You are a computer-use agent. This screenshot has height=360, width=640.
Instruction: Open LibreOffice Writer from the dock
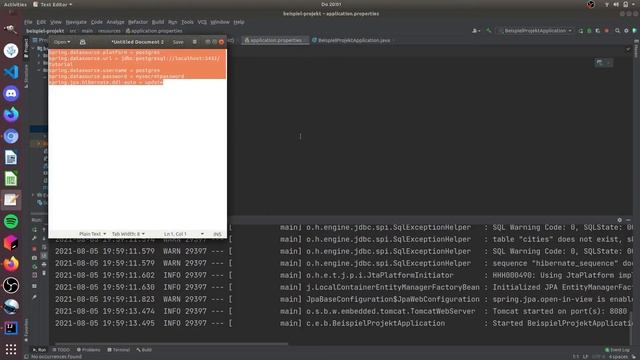(11, 158)
